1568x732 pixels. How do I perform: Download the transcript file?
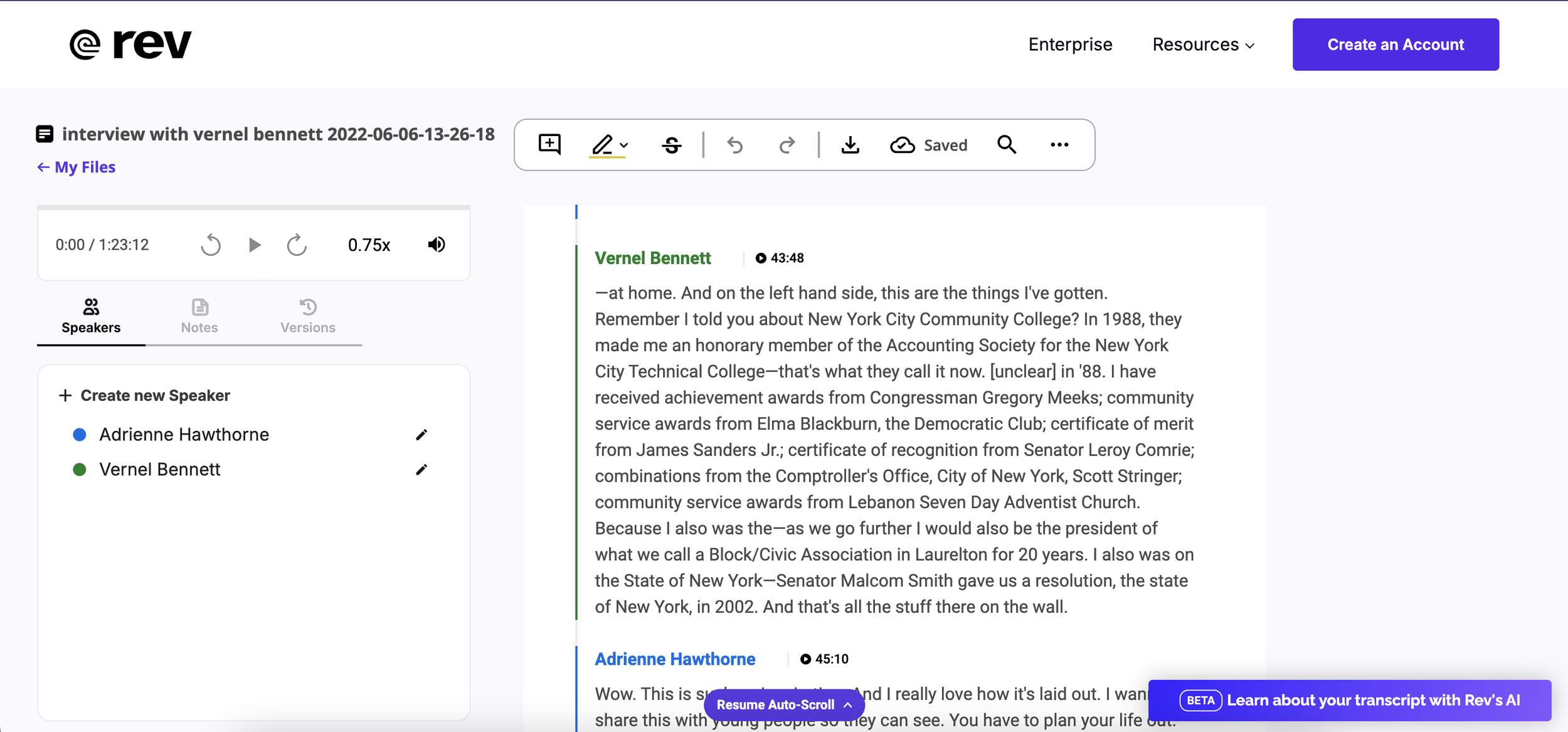(x=850, y=145)
